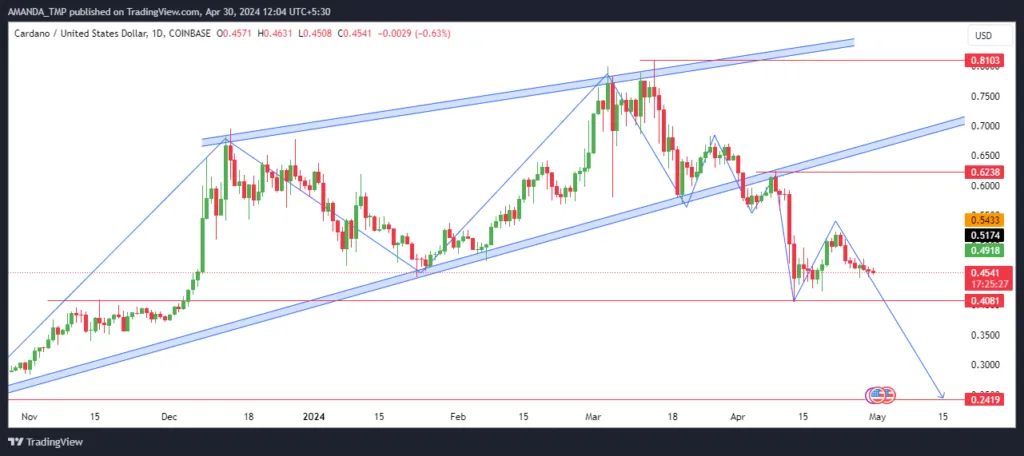This screenshot has width=1024, height=456.
Task: Select the 0.4081 support price label
Action: point(985,301)
